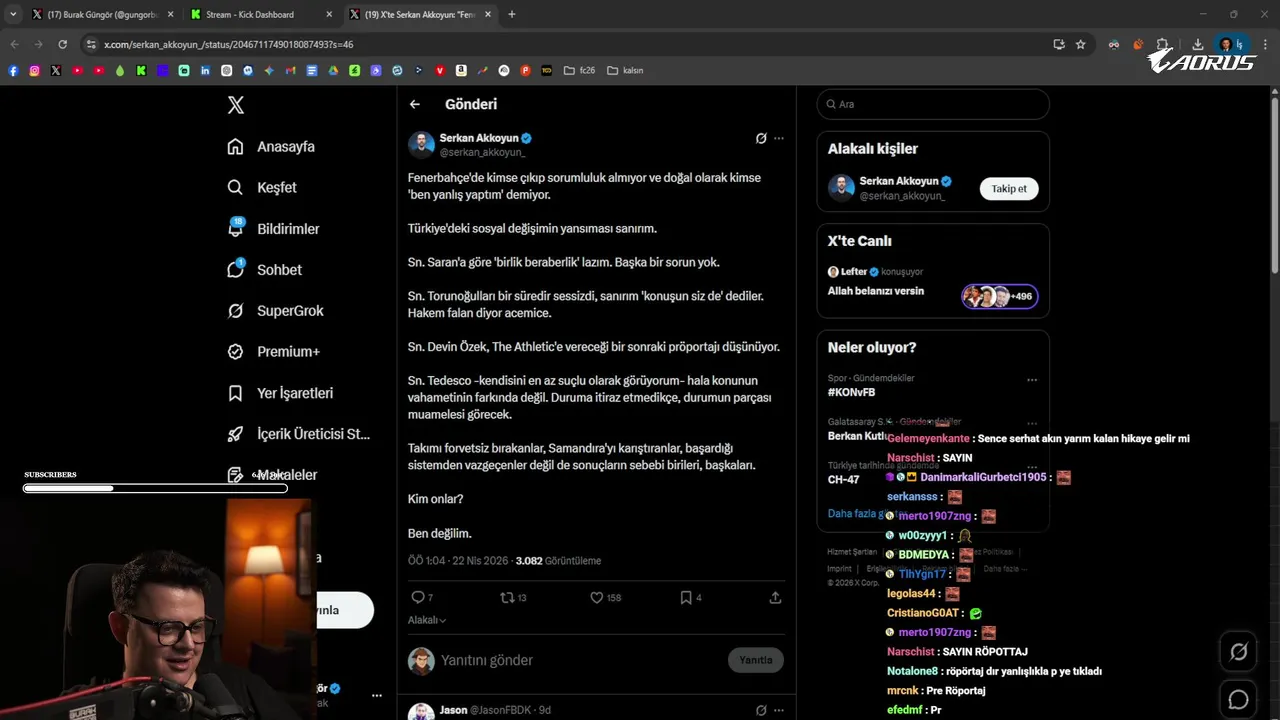
Task: Go back with the Gönderi arrow
Action: point(415,104)
